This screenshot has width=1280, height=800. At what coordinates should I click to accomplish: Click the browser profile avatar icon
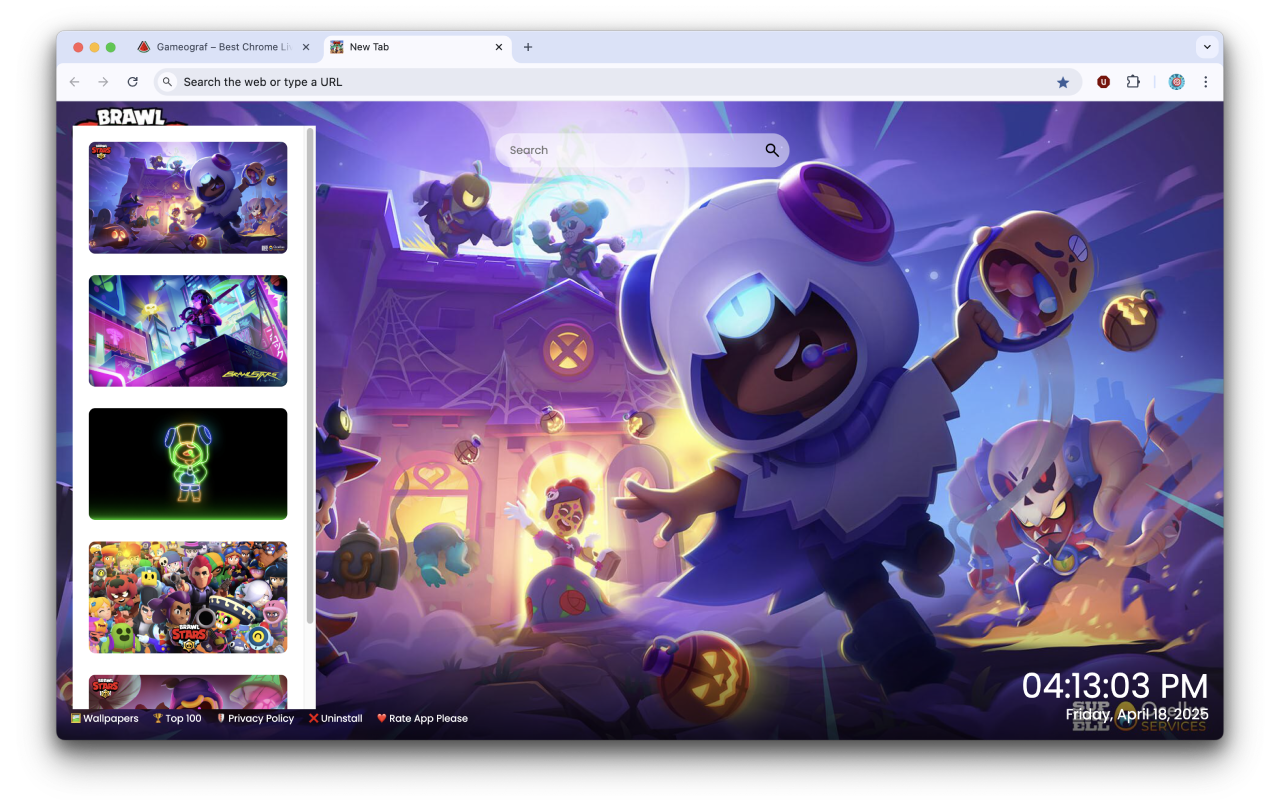[1176, 81]
